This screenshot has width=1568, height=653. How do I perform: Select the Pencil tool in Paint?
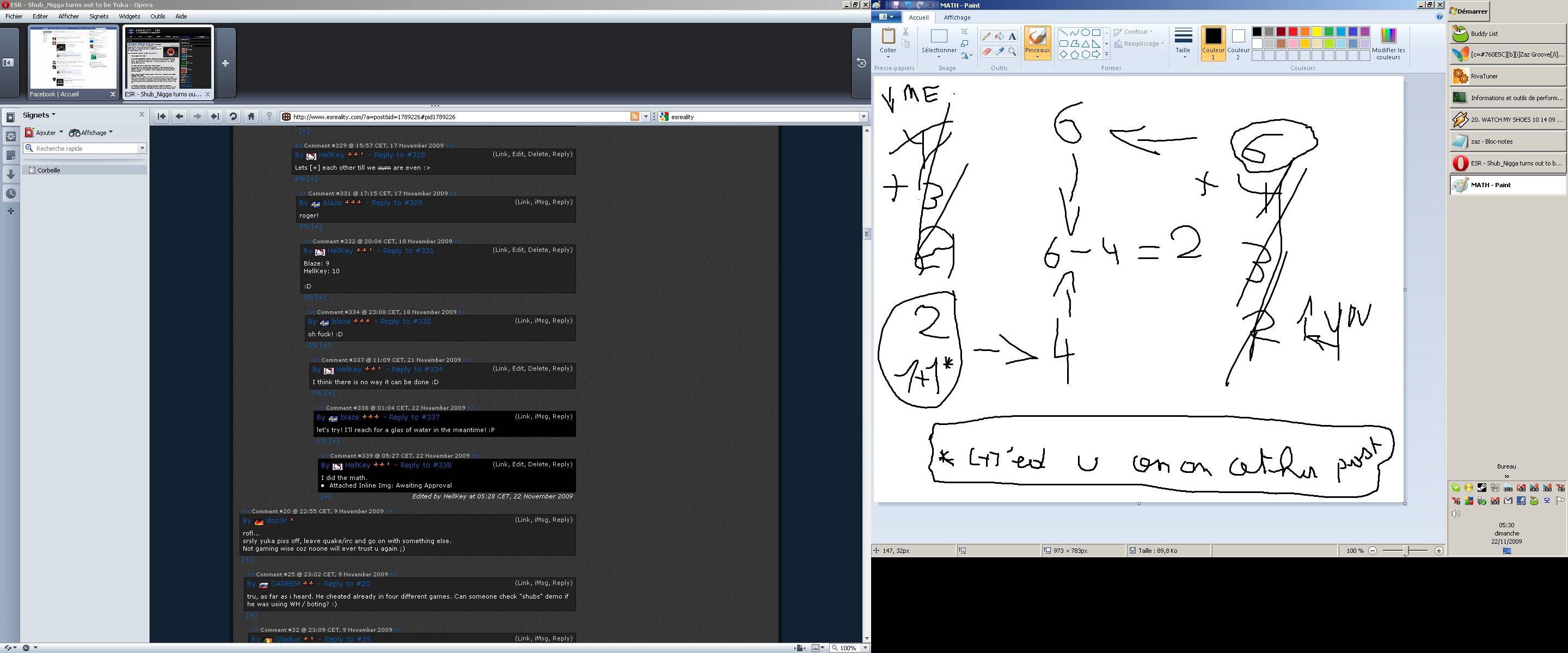coord(986,36)
